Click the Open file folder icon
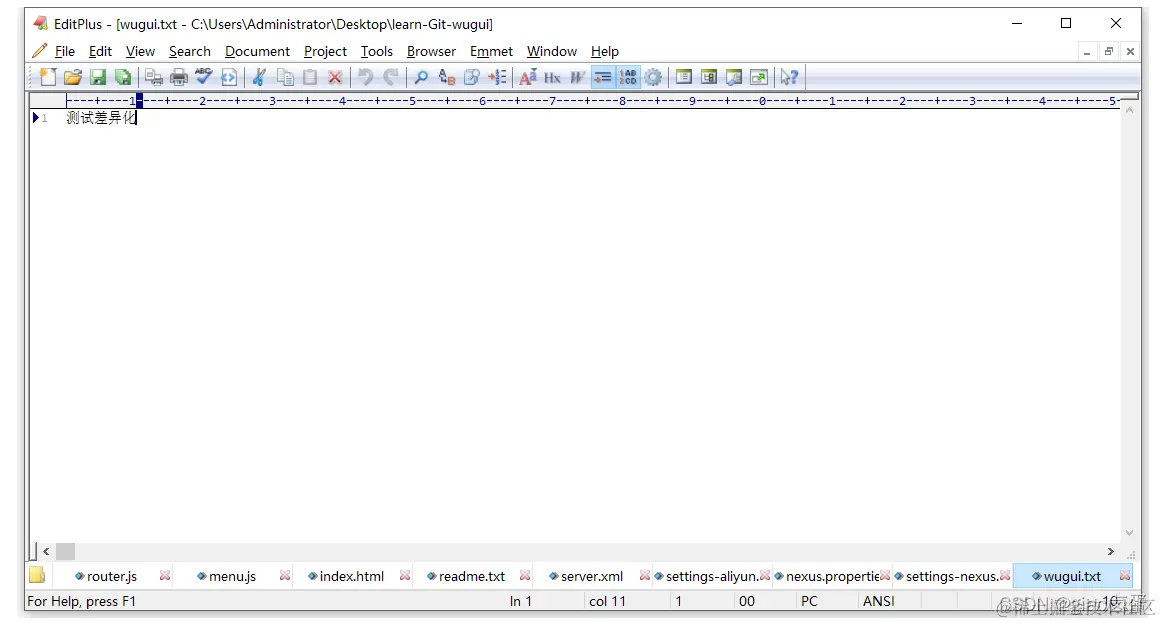This screenshot has height=624, width=1162. (x=73, y=77)
